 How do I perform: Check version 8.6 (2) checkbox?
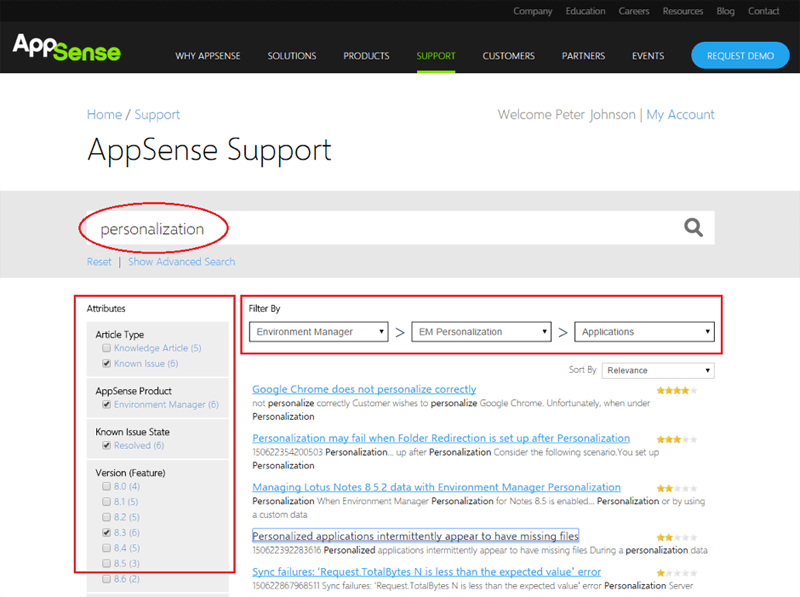107,579
